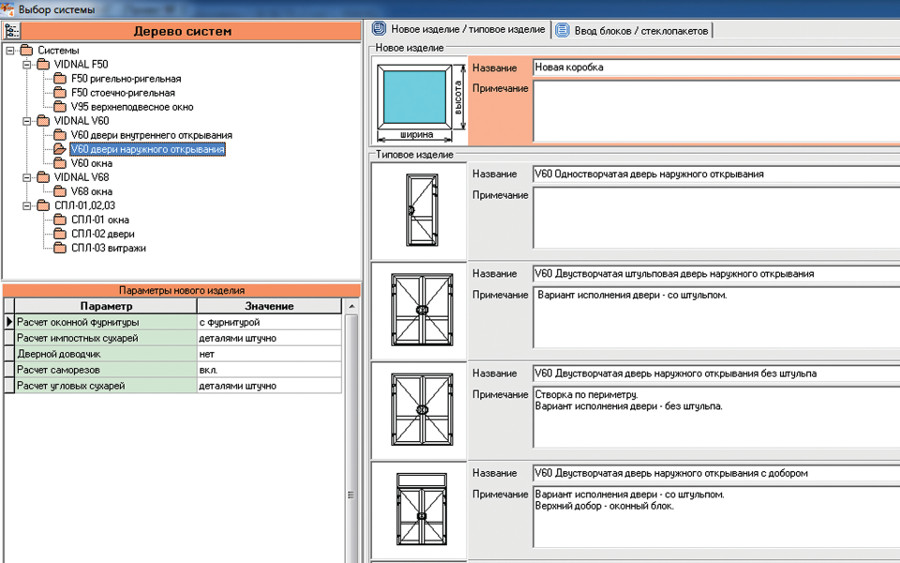900x563 pixels.
Task: Select double-leaf штульповая door thumbnail
Action: point(421,310)
